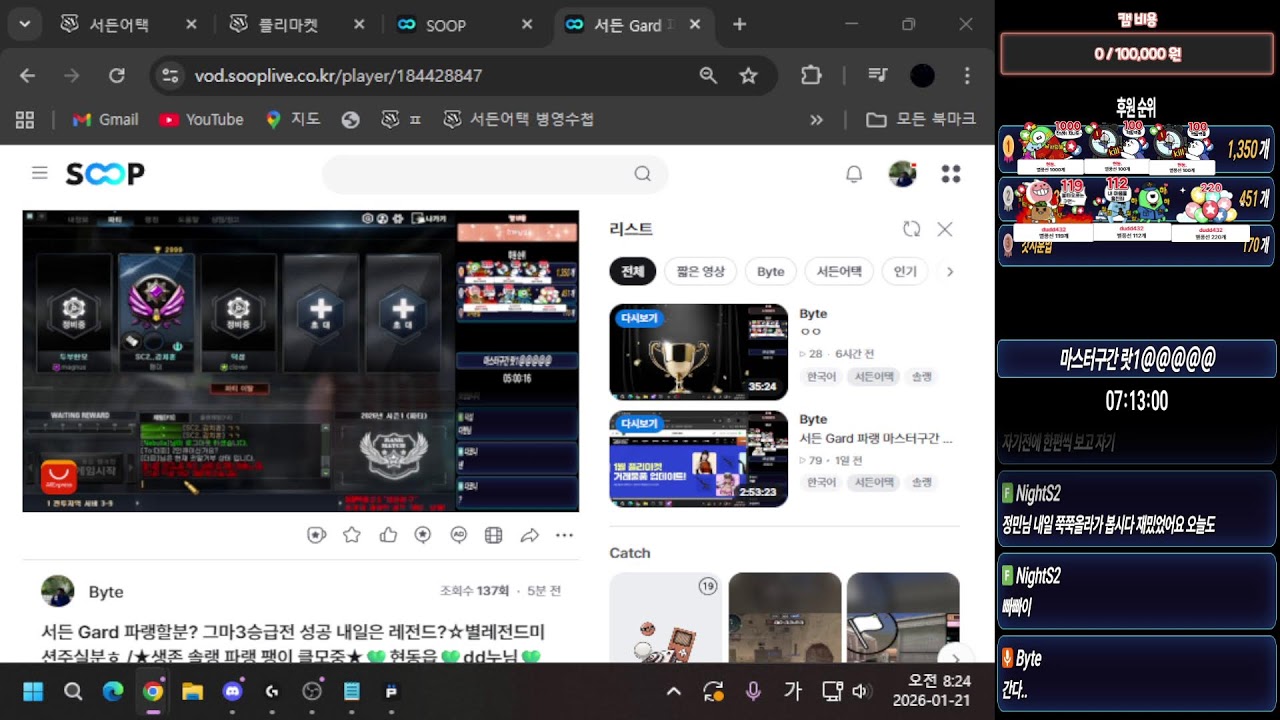Share the VOD with the arrow icon
The height and width of the screenshot is (720, 1280).
tap(529, 535)
